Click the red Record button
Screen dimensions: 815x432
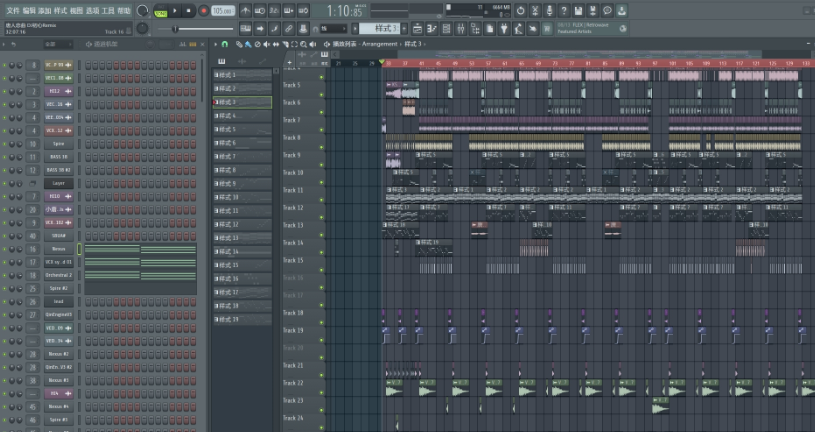[203, 10]
